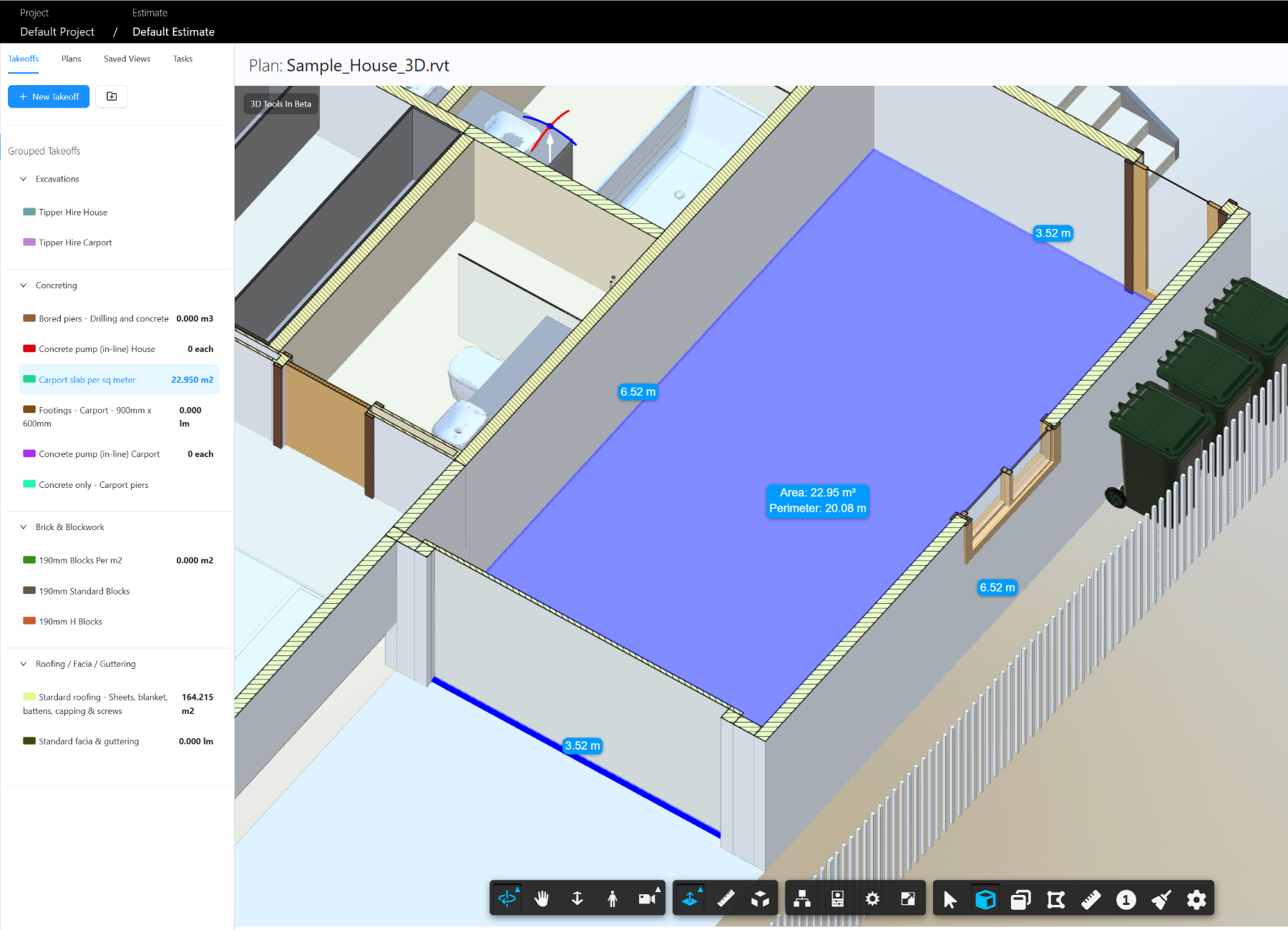1288x930 pixels.
Task: Open the viewer settings gear
Action: click(x=872, y=898)
